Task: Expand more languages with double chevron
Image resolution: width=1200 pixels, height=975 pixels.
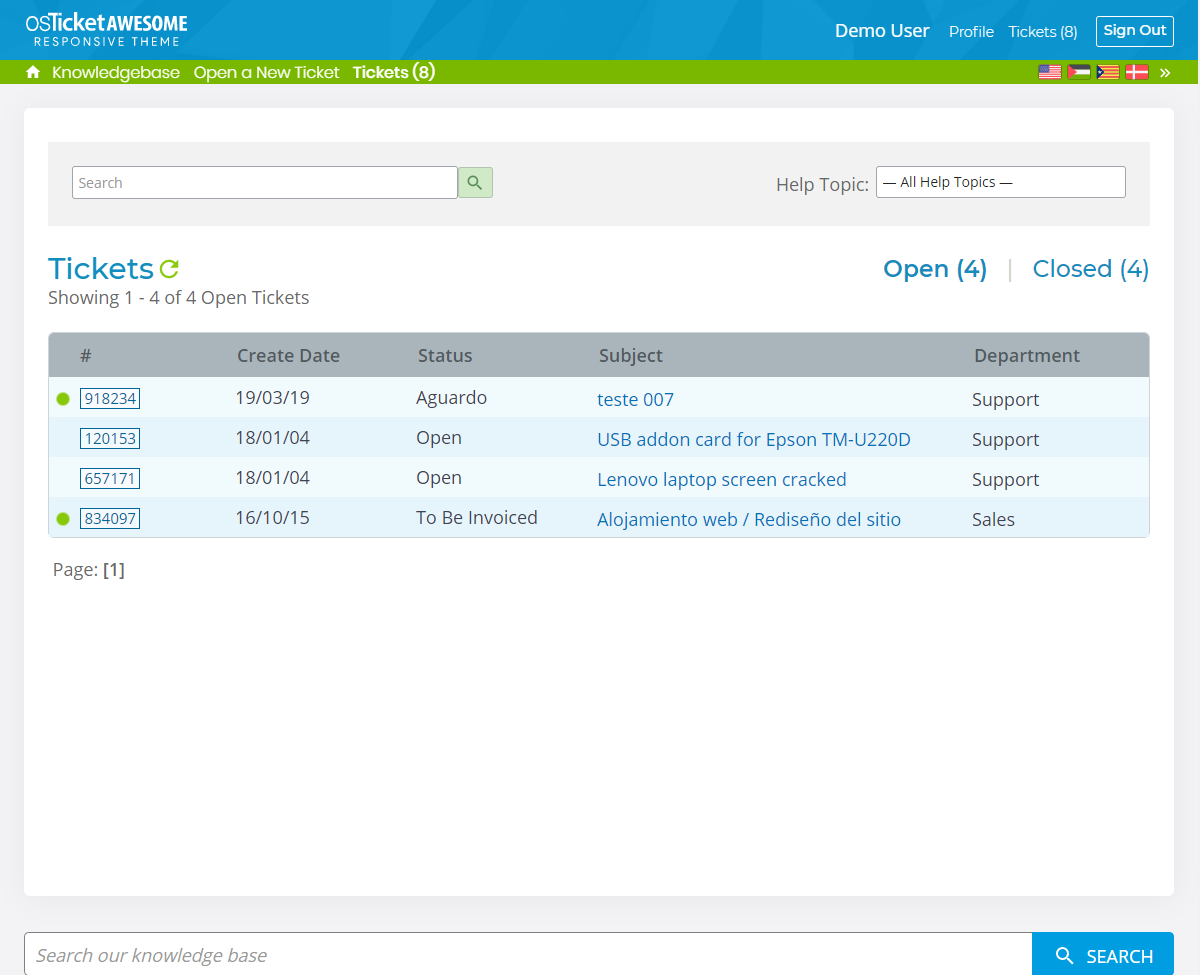Action: (1164, 72)
